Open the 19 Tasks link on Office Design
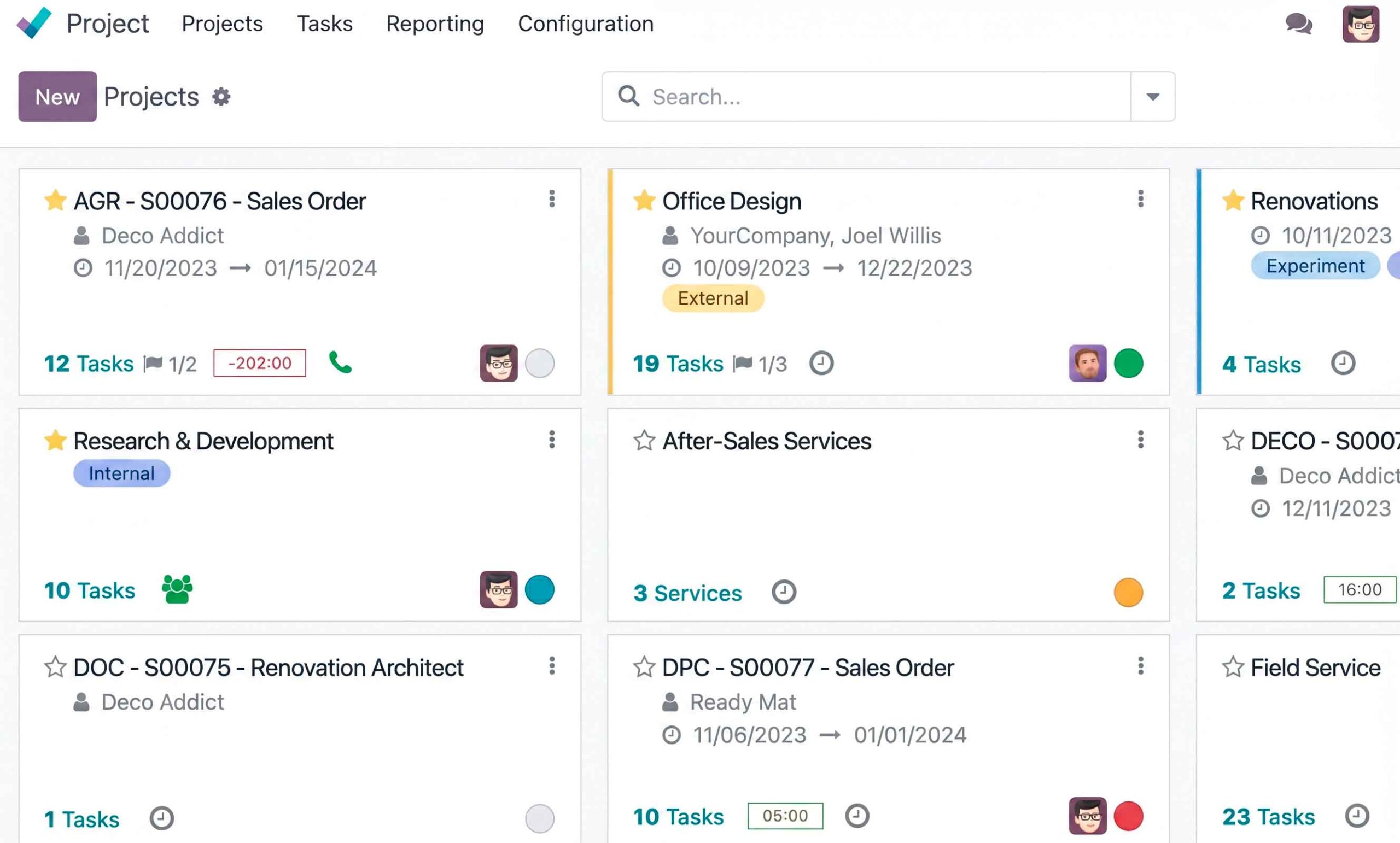 tap(678, 364)
